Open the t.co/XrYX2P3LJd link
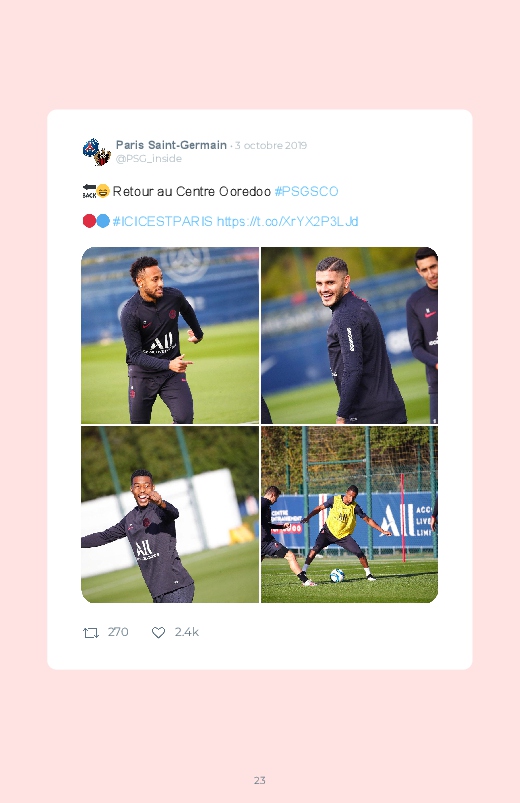This screenshot has height=803, width=520. [x=287, y=221]
